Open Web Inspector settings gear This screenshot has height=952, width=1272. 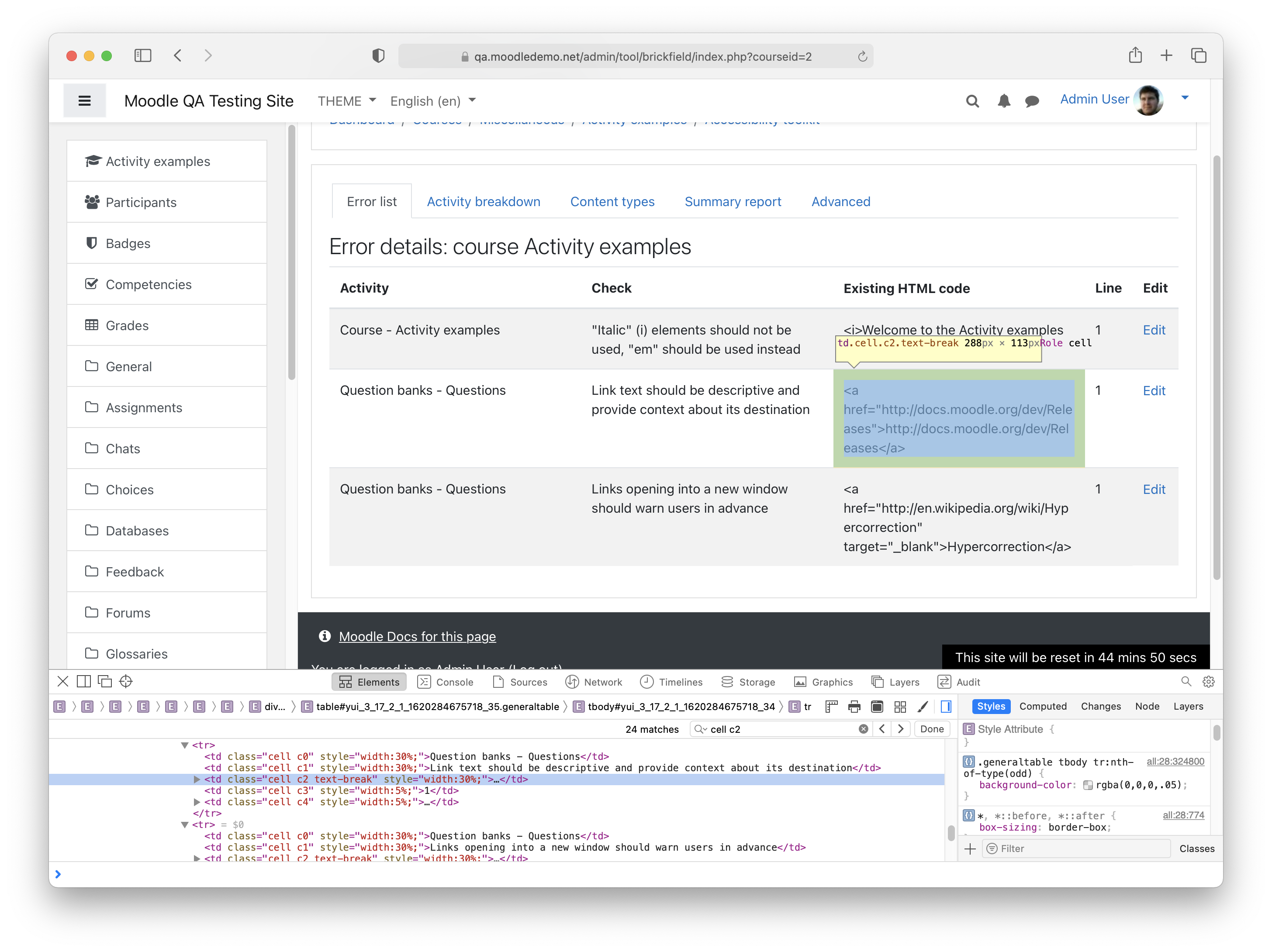tap(1208, 682)
